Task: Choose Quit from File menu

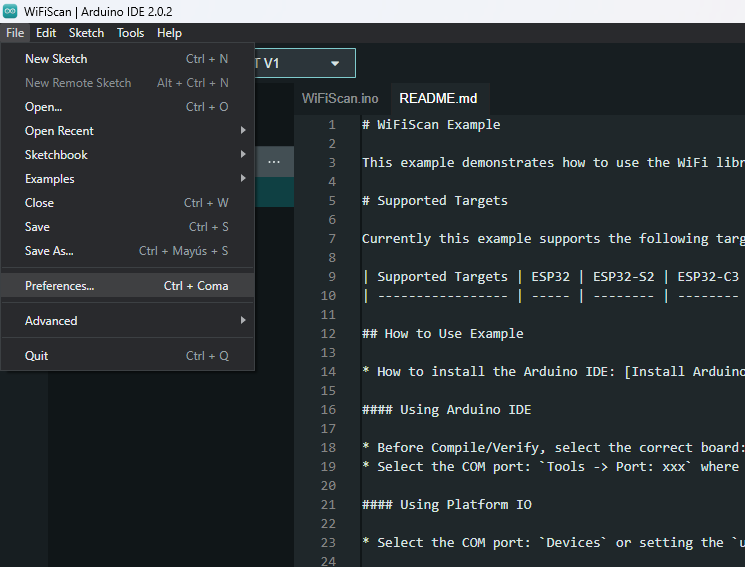Action: click(127, 356)
